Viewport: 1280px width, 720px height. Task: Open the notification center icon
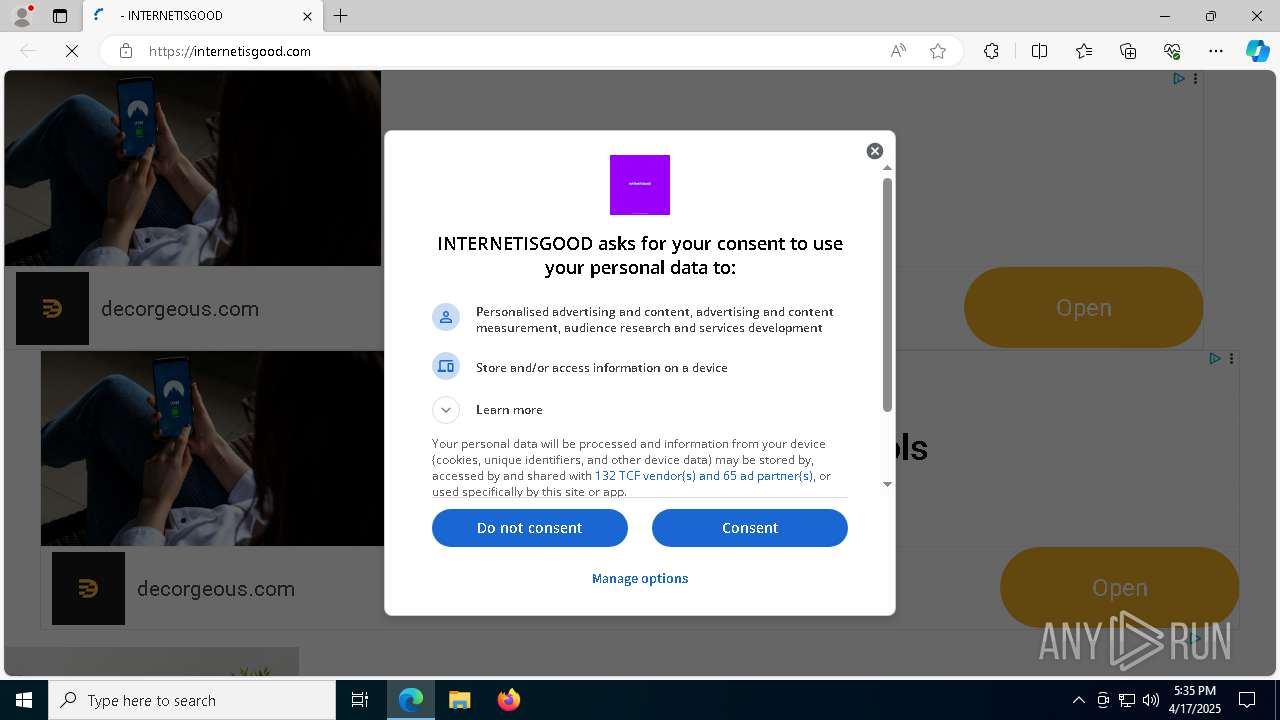pyautogui.click(x=1247, y=700)
